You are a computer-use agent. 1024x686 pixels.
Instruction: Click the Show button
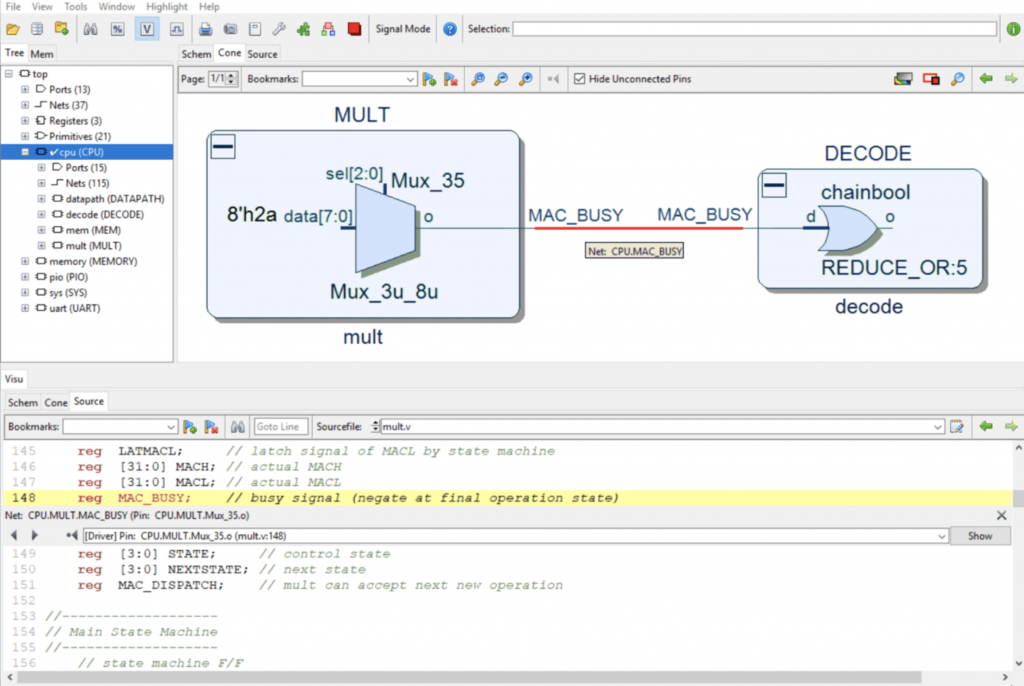point(980,536)
